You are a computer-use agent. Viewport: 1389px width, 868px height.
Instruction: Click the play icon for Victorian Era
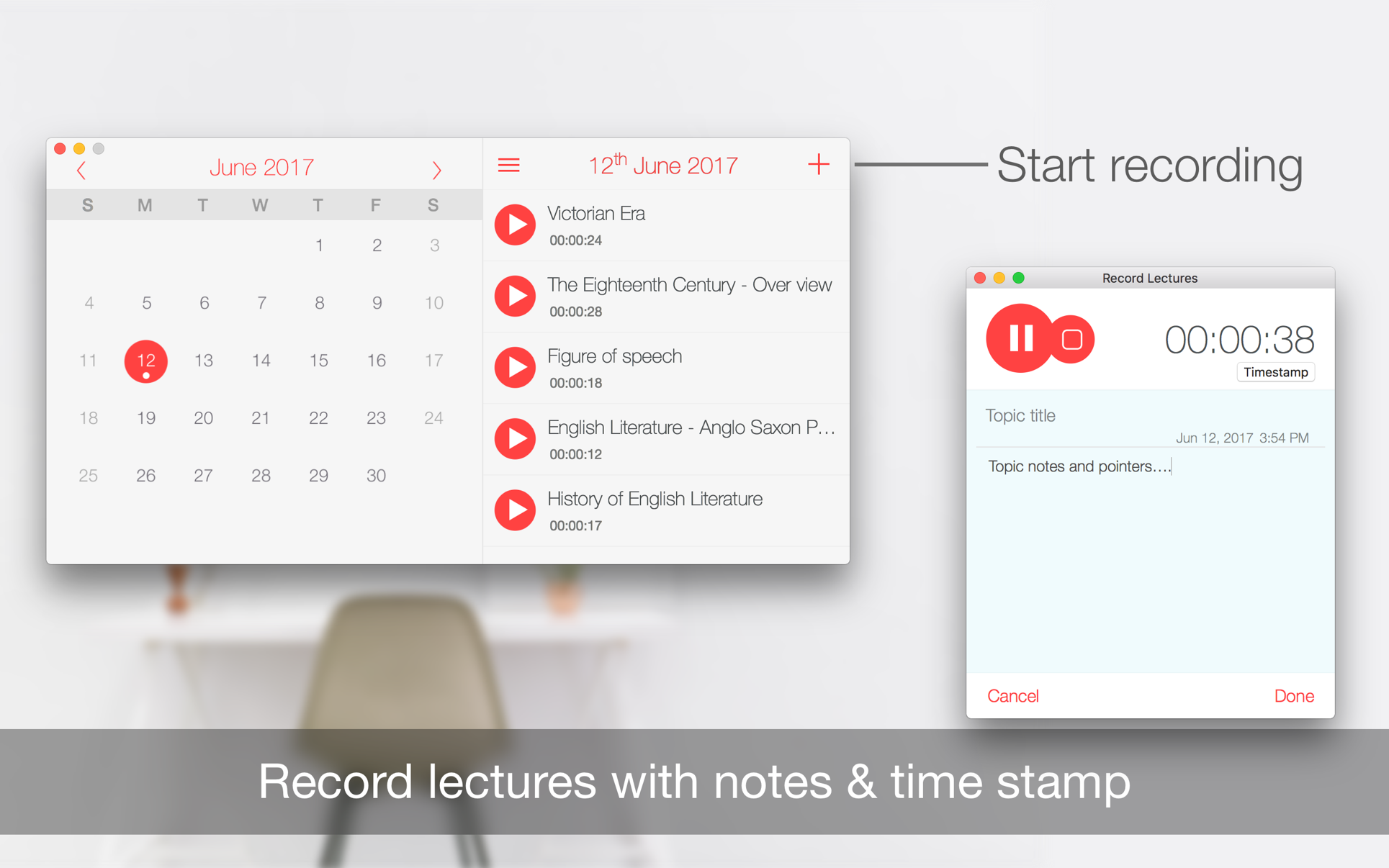click(x=516, y=222)
